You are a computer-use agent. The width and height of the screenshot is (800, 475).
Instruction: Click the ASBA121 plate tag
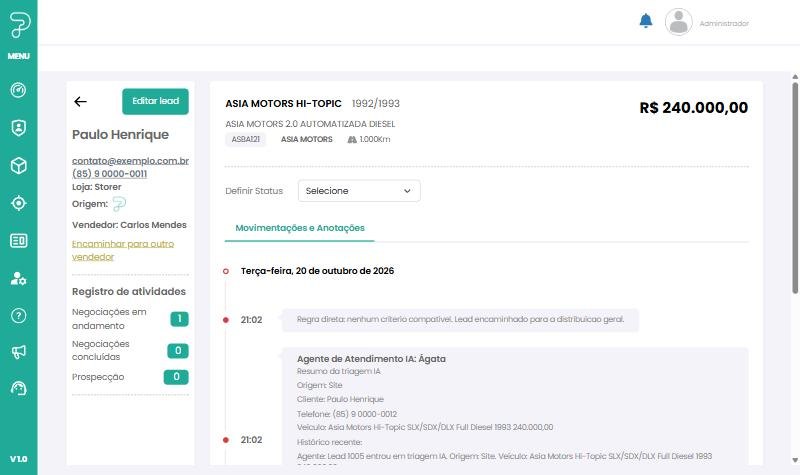point(245,139)
